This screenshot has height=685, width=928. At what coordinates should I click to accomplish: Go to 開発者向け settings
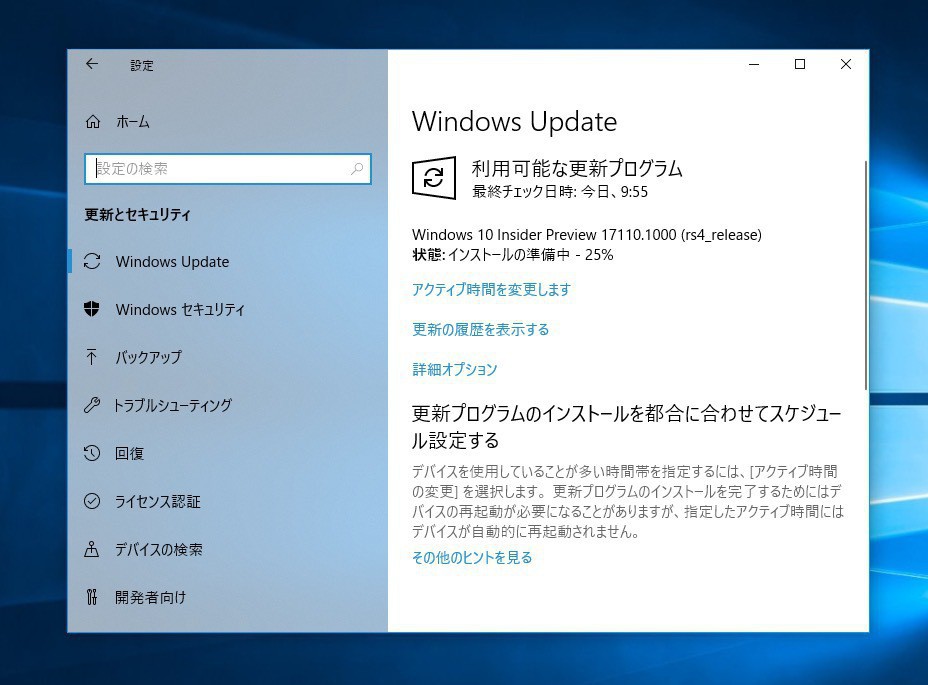150,597
